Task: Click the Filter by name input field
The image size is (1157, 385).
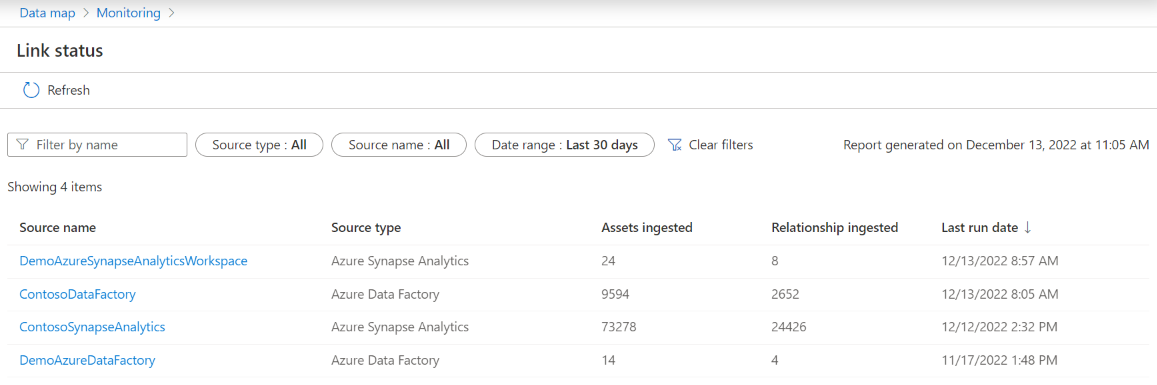Action: click(x=97, y=145)
